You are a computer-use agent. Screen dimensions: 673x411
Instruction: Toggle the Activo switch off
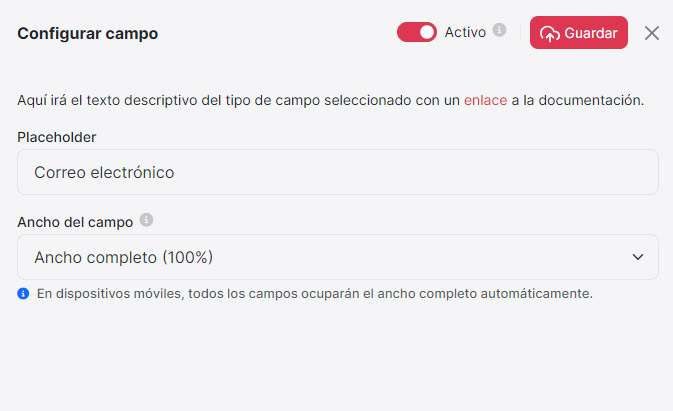(416, 32)
